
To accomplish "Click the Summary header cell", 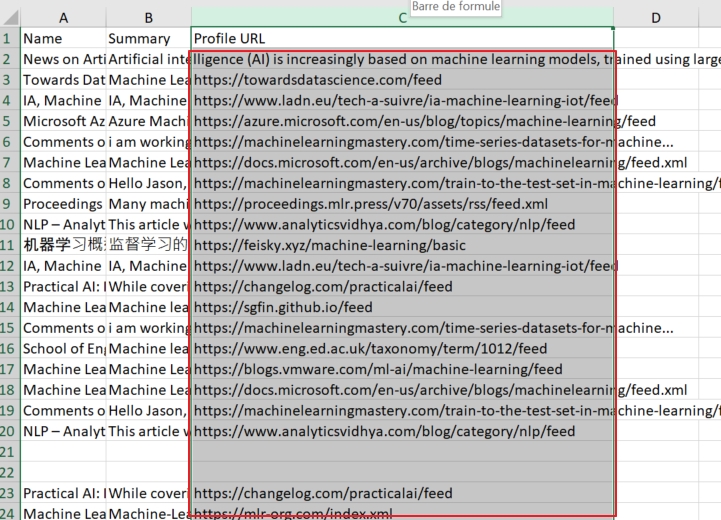I will (x=149, y=38).
